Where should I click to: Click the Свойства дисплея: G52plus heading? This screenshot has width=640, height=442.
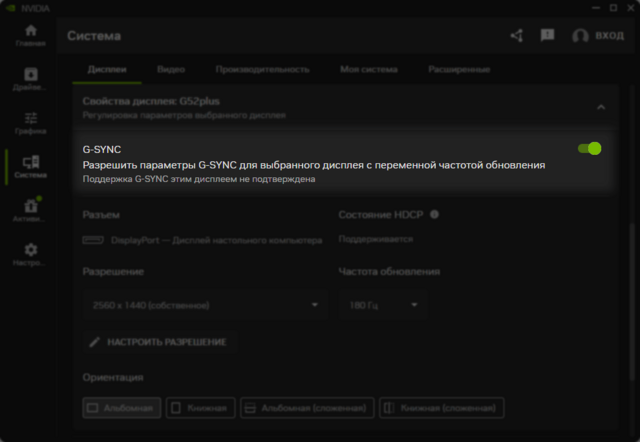pyautogui.click(x=151, y=101)
